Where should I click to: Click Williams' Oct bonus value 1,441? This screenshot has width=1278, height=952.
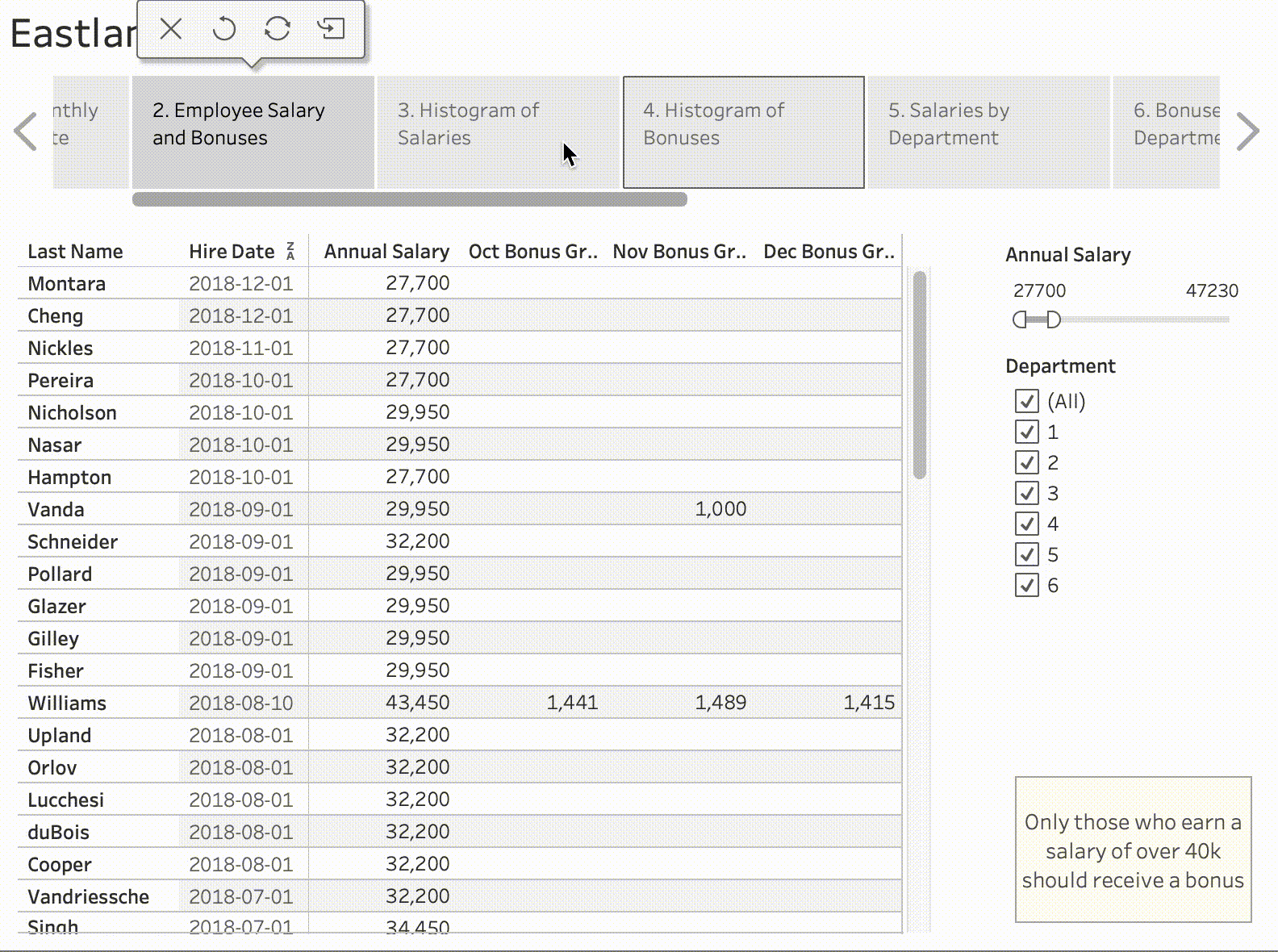pyautogui.click(x=572, y=703)
